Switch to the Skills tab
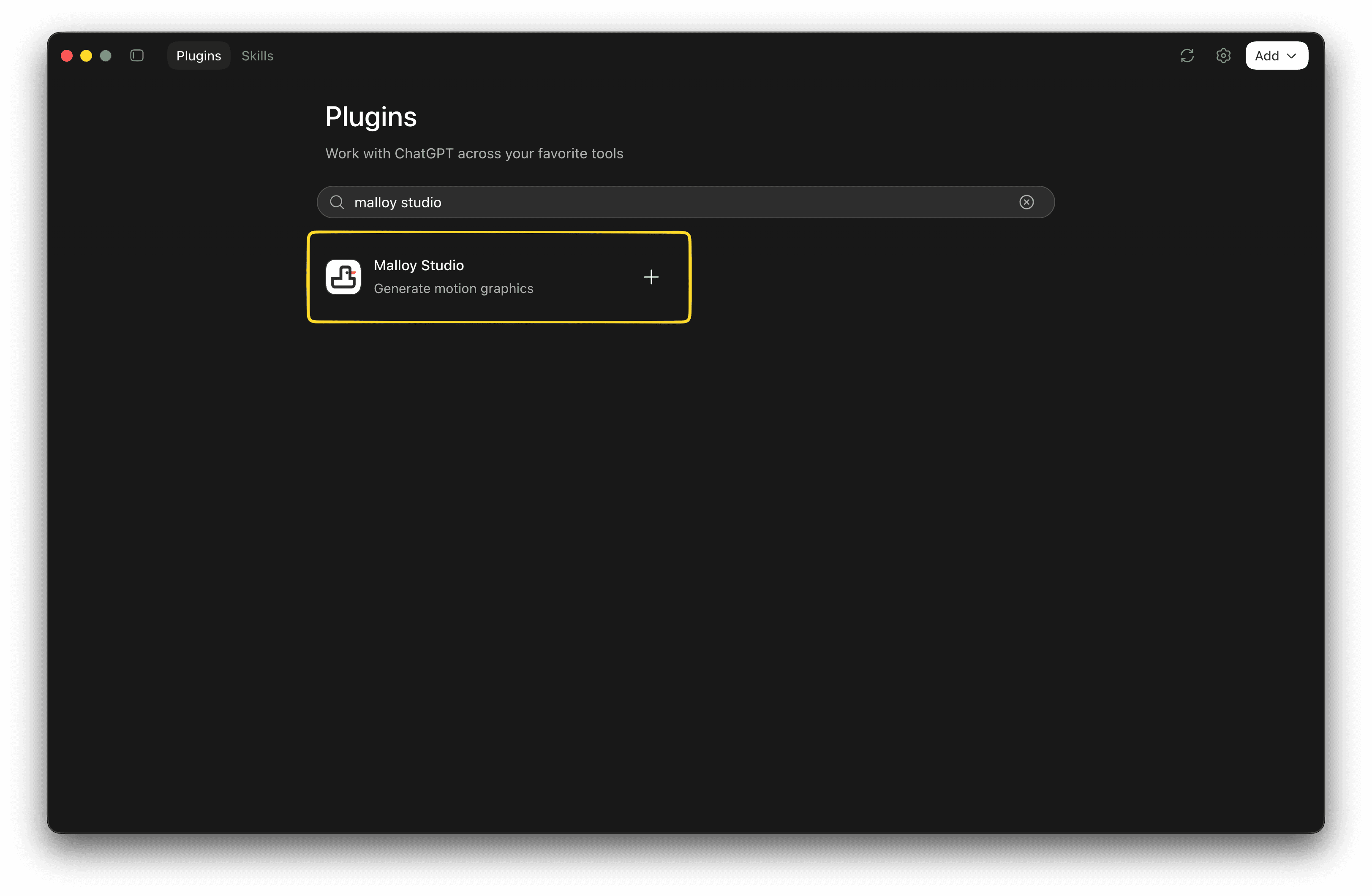Viewport: 1372px width, 896px height. tap(257, 56)
